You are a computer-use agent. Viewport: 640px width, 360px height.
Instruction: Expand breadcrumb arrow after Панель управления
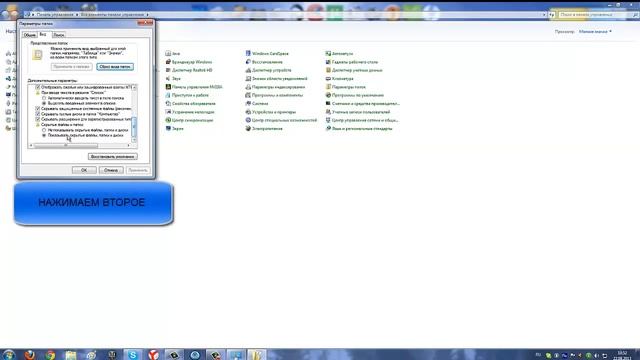pos(77,15)
